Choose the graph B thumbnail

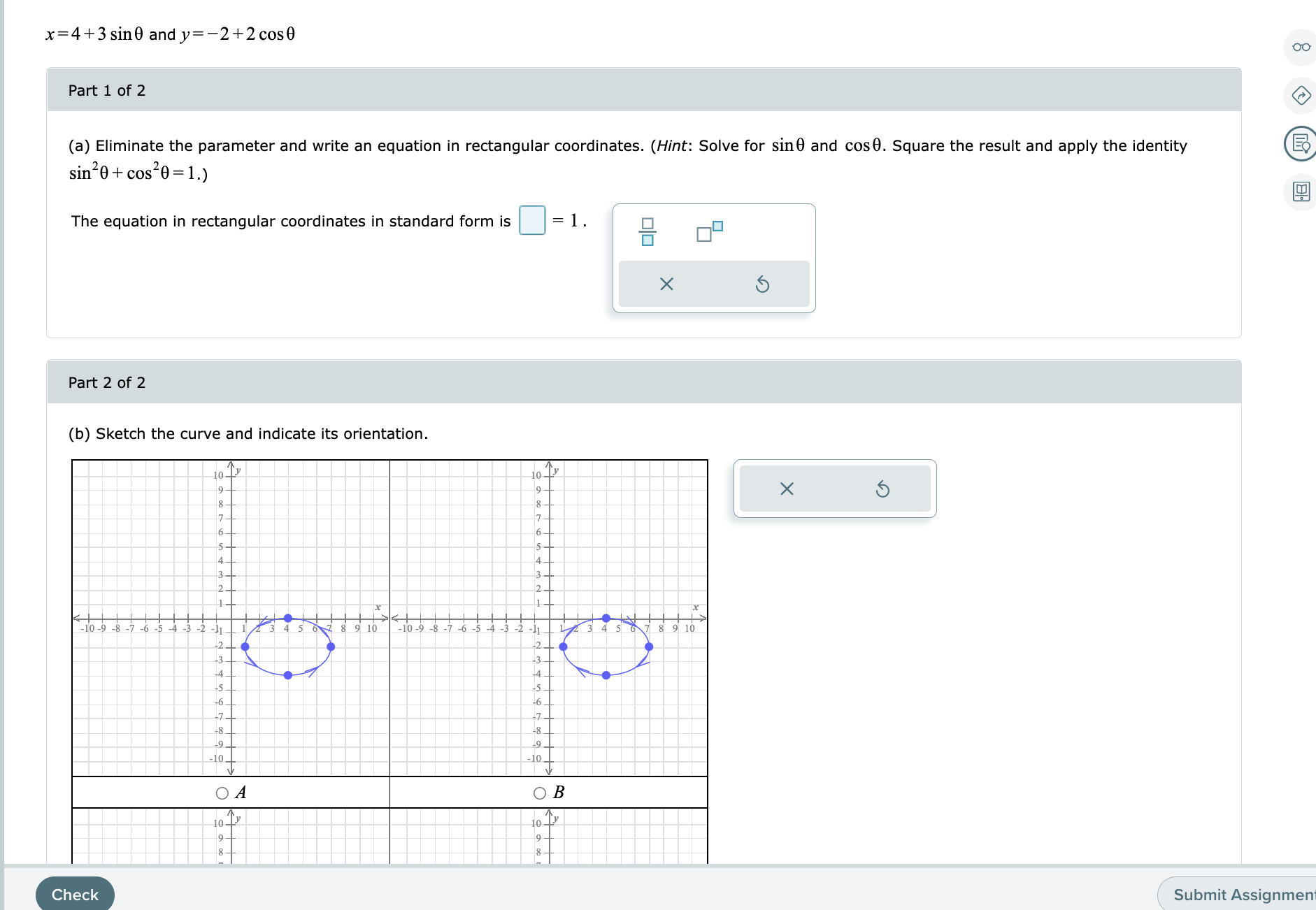549,618
